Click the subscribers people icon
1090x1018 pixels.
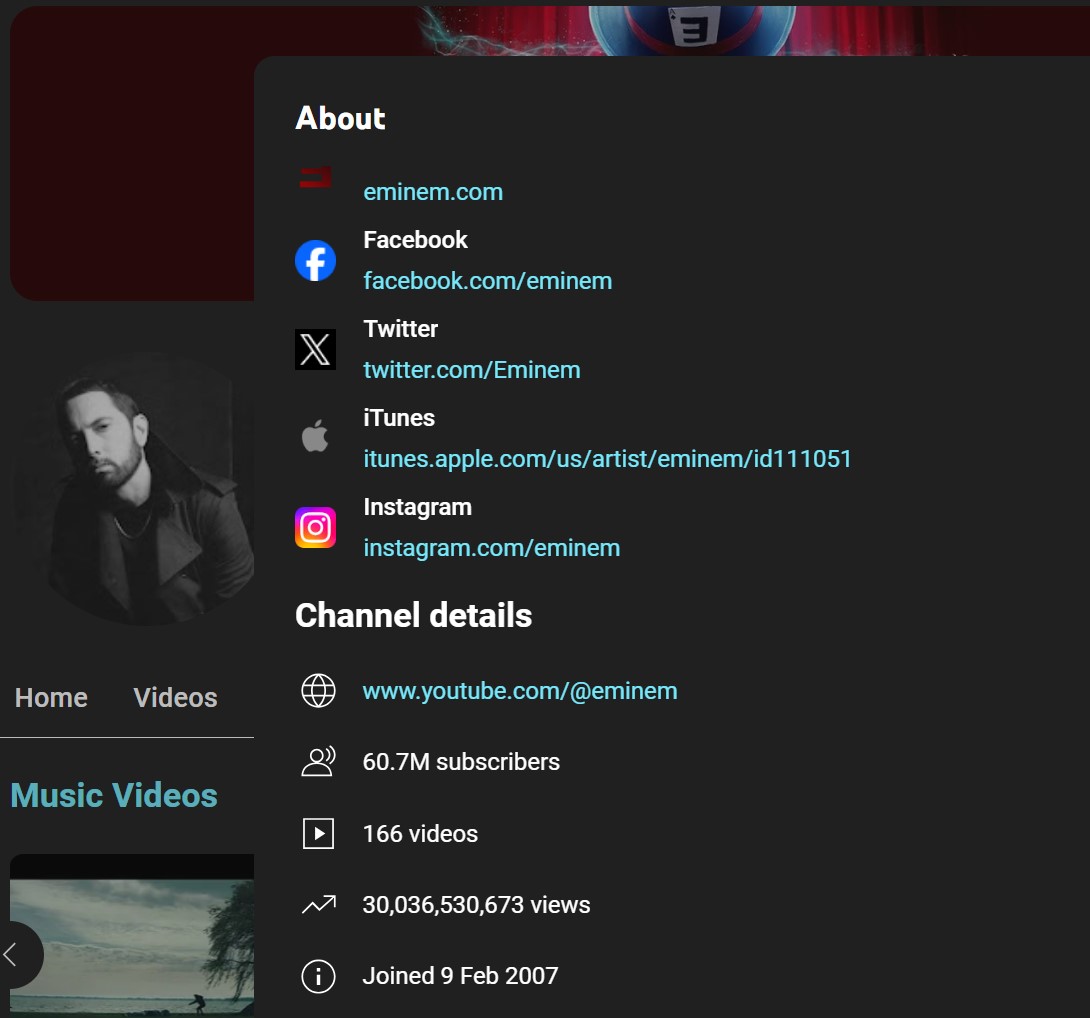[x=318, y=761]
